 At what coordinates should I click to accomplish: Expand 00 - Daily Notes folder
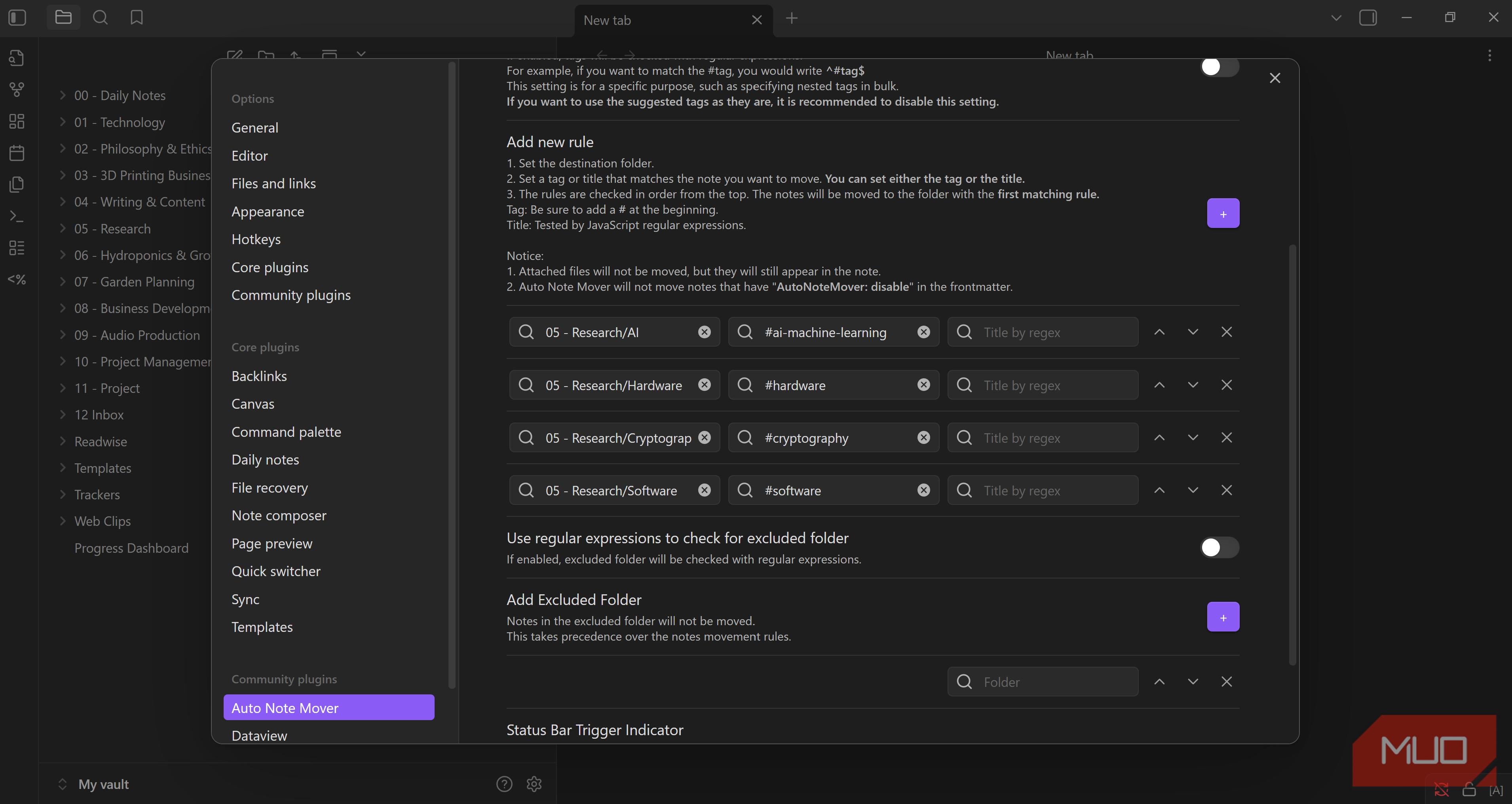[62, 95]
